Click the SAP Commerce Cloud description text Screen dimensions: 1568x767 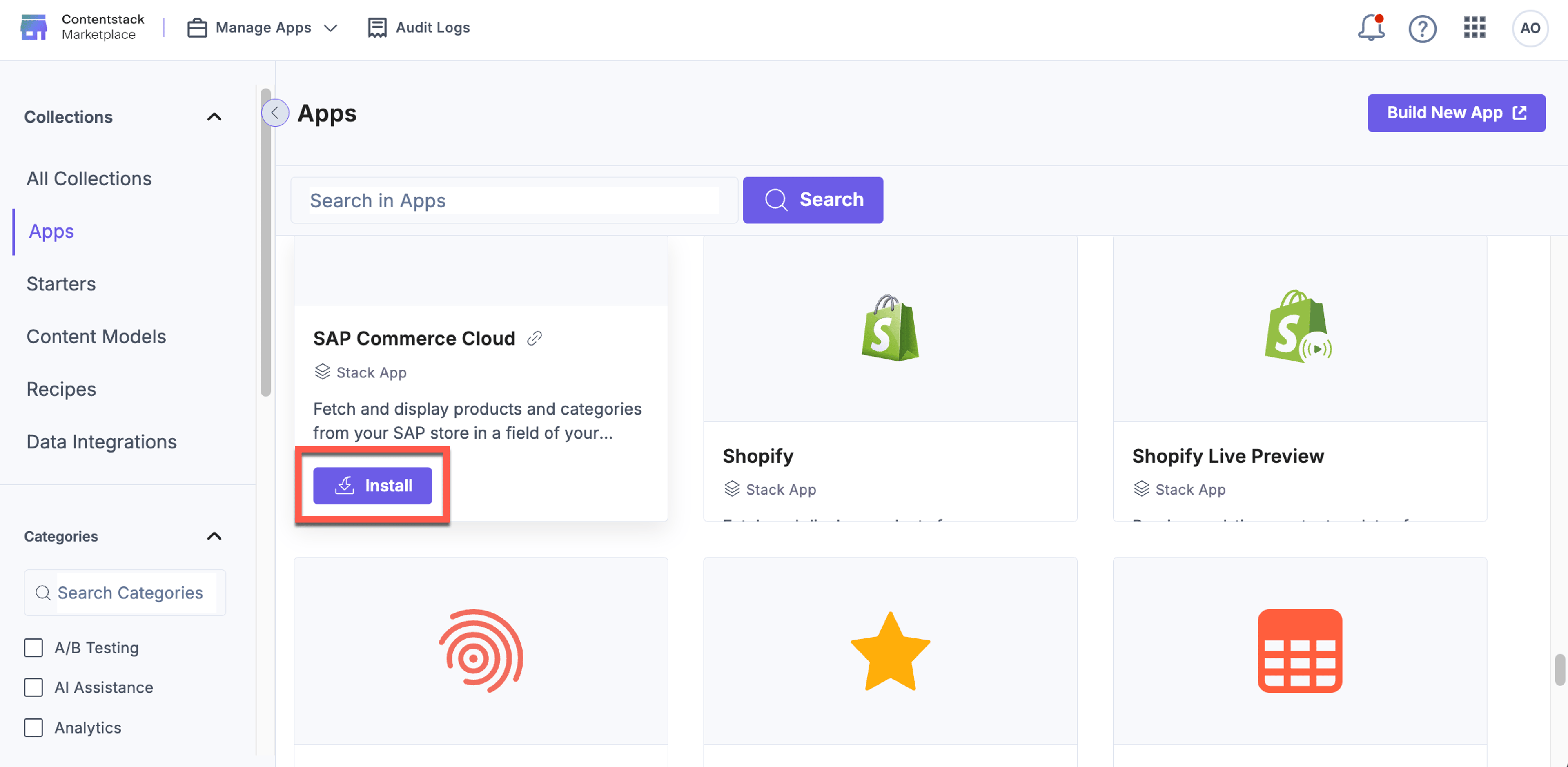pos(477,421)
